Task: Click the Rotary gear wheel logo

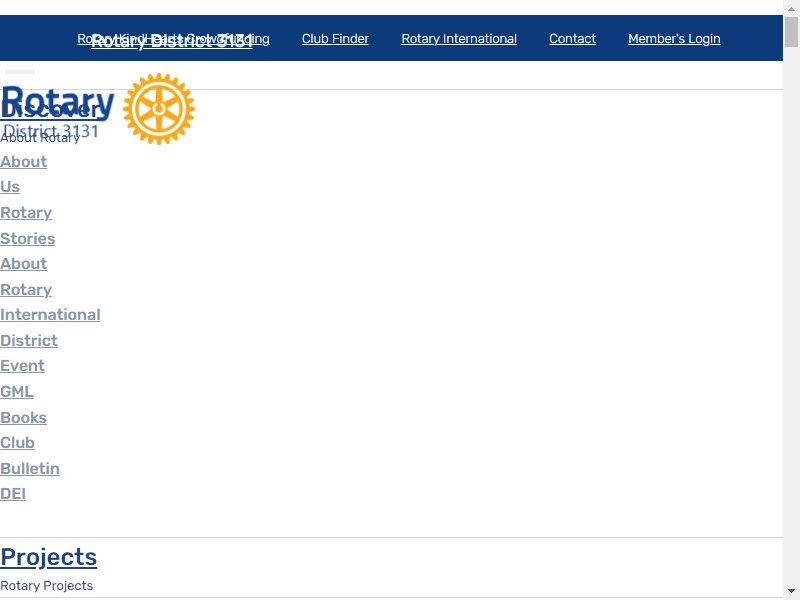Action: 159,109
